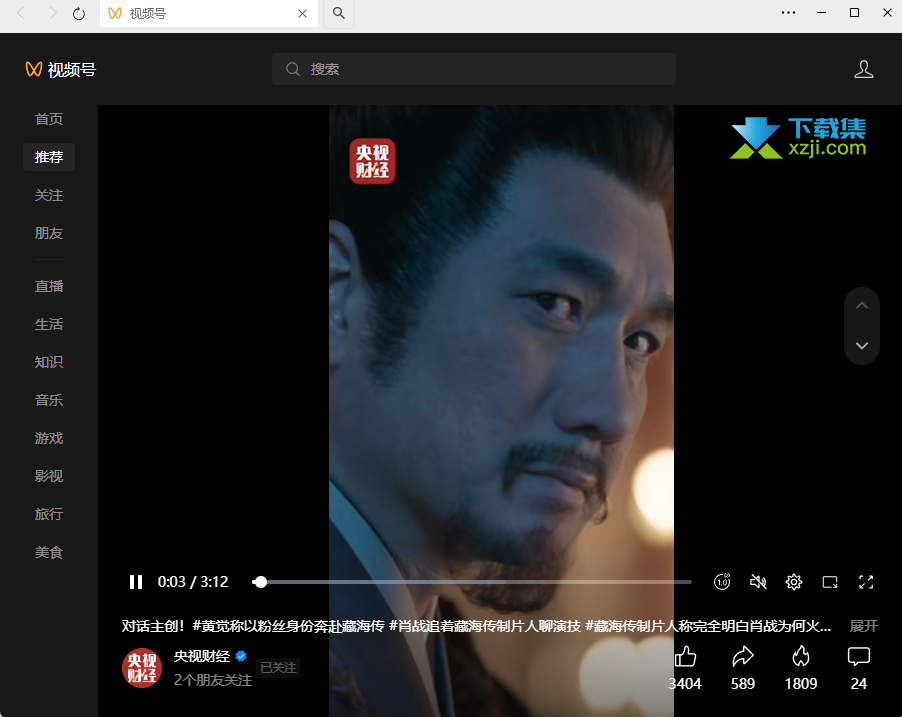The height and width of the screenshot is (717, 902).
Task: Open the three-dot more menu
Action: coord(788,13)
